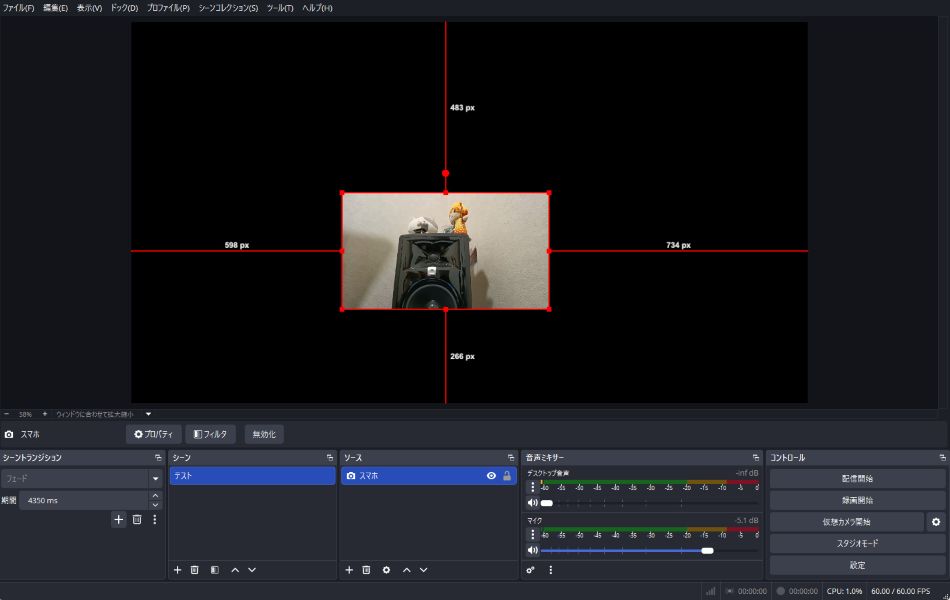Mute the マイク audio channel
This screenshot has width=950, height=600.
[533, 550]
